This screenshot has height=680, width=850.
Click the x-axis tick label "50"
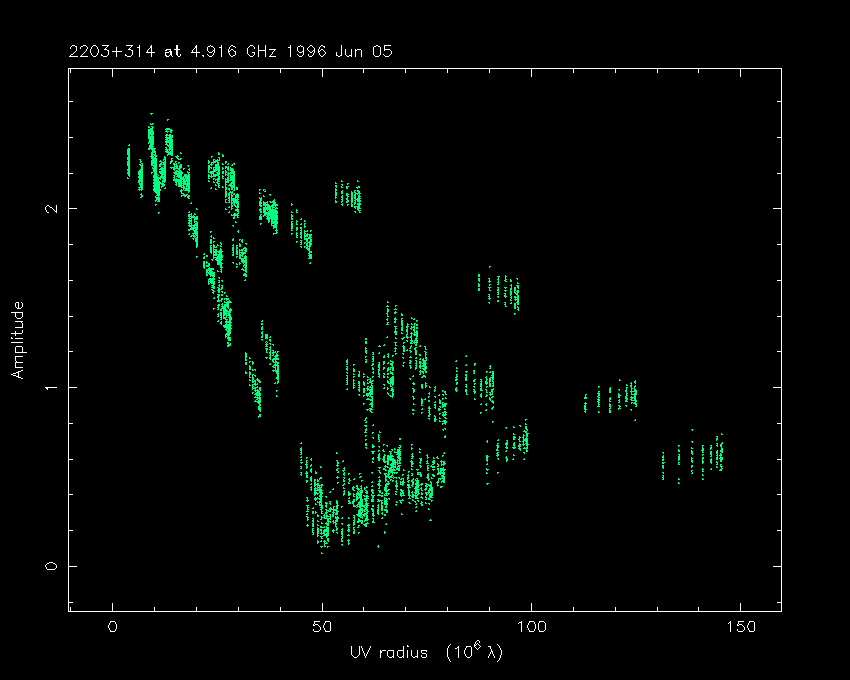click(322, 627)
